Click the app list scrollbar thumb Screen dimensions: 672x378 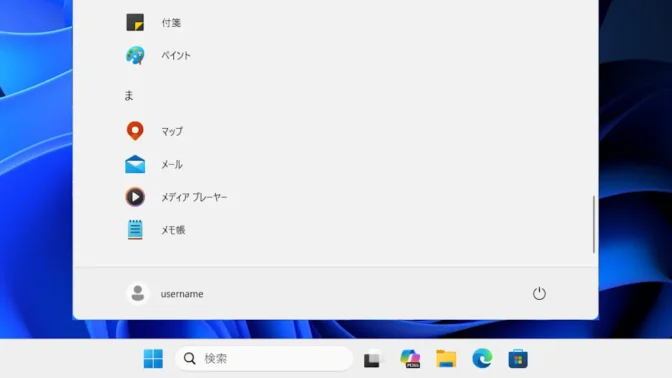[594, 225]
